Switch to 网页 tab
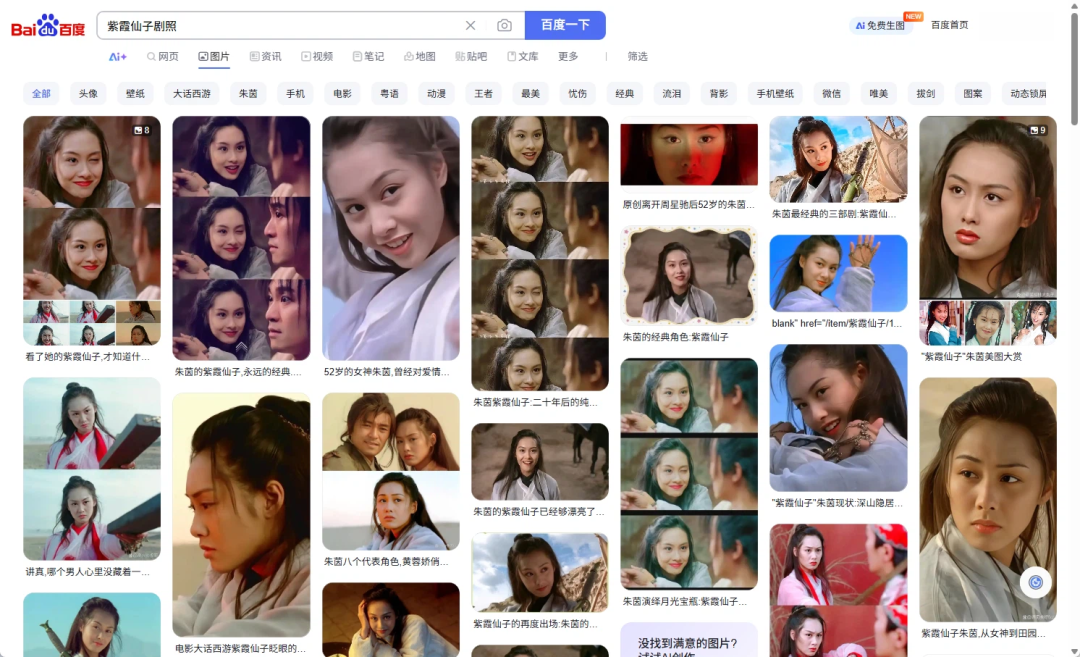This screenshot has height=657, width=1080. pos(163,56)
